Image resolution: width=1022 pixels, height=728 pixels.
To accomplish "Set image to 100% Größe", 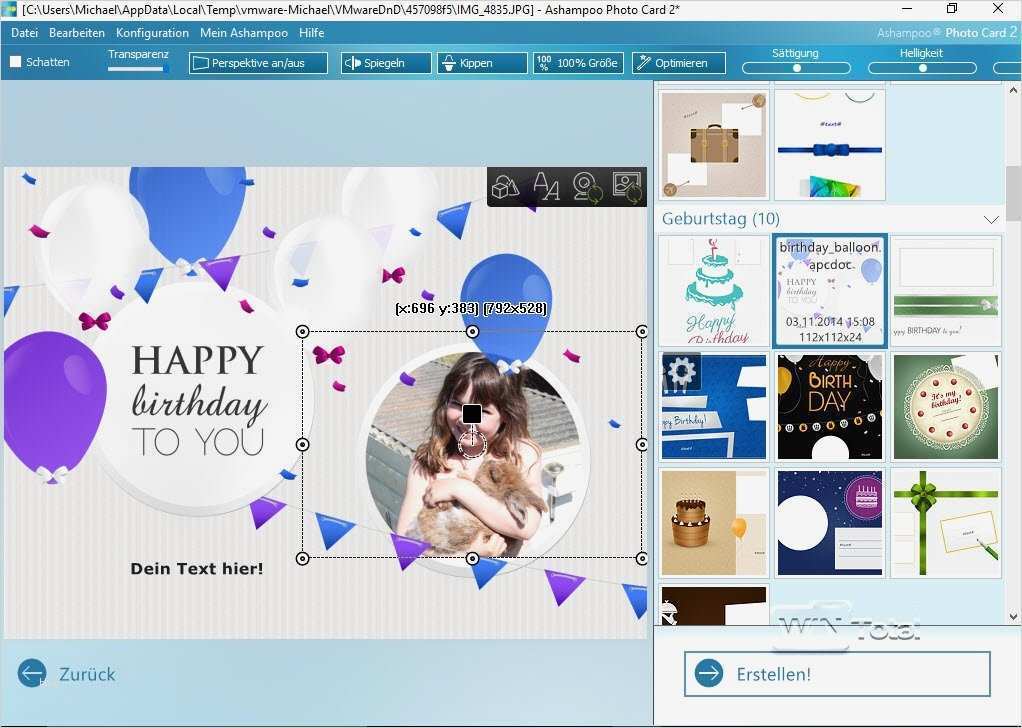I will click(578, 63).
